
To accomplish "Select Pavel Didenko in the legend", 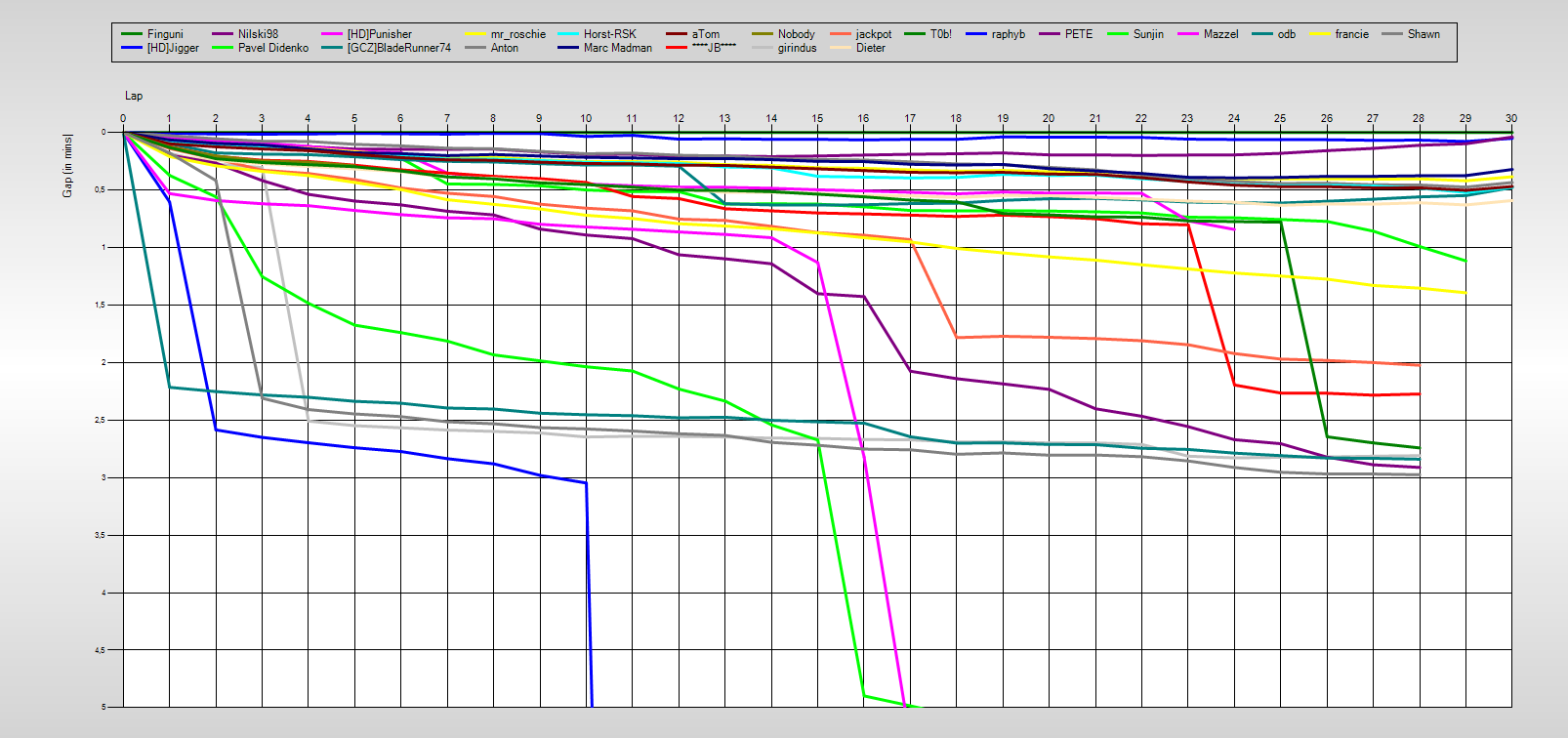I will click(x=272, y=48).
